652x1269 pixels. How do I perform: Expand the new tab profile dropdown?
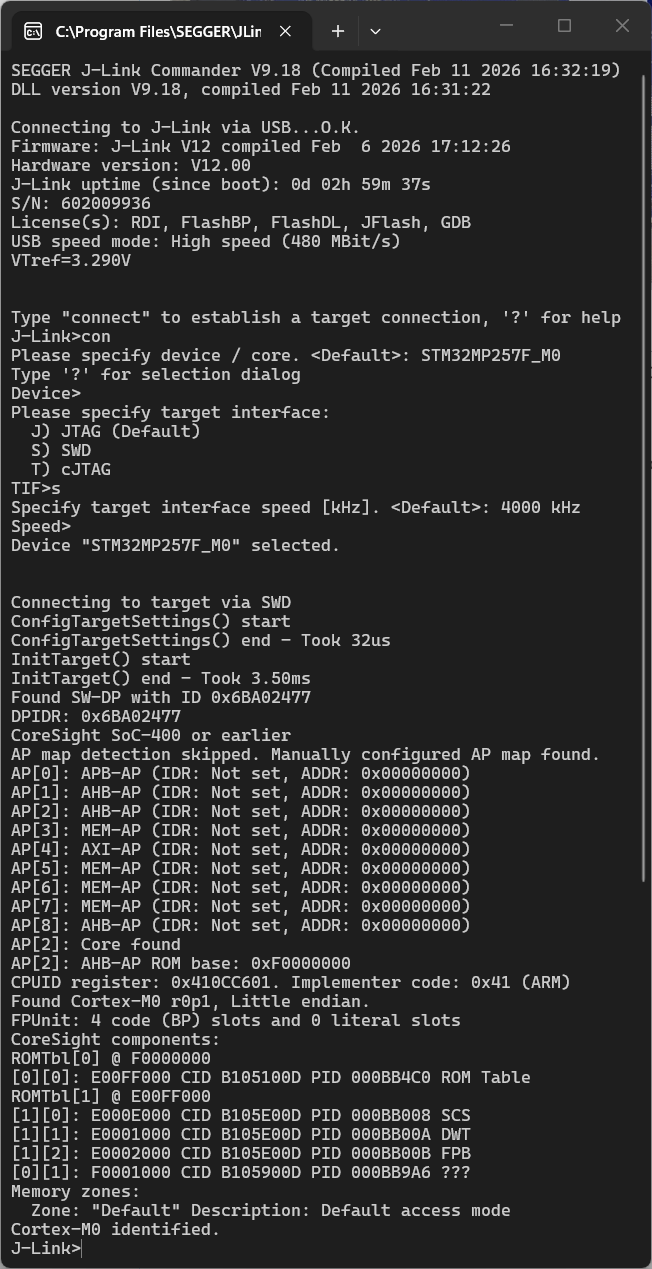[x=375, y=31]
